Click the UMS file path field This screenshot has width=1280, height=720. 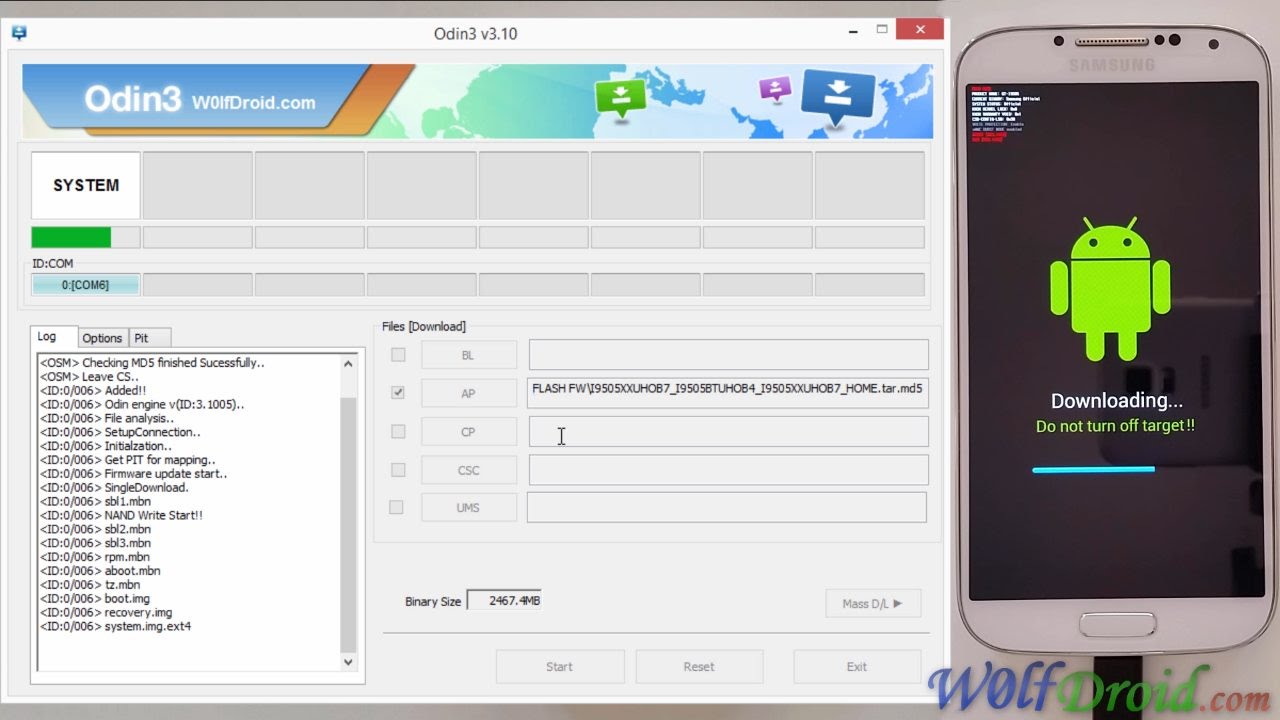click(727, 508)
